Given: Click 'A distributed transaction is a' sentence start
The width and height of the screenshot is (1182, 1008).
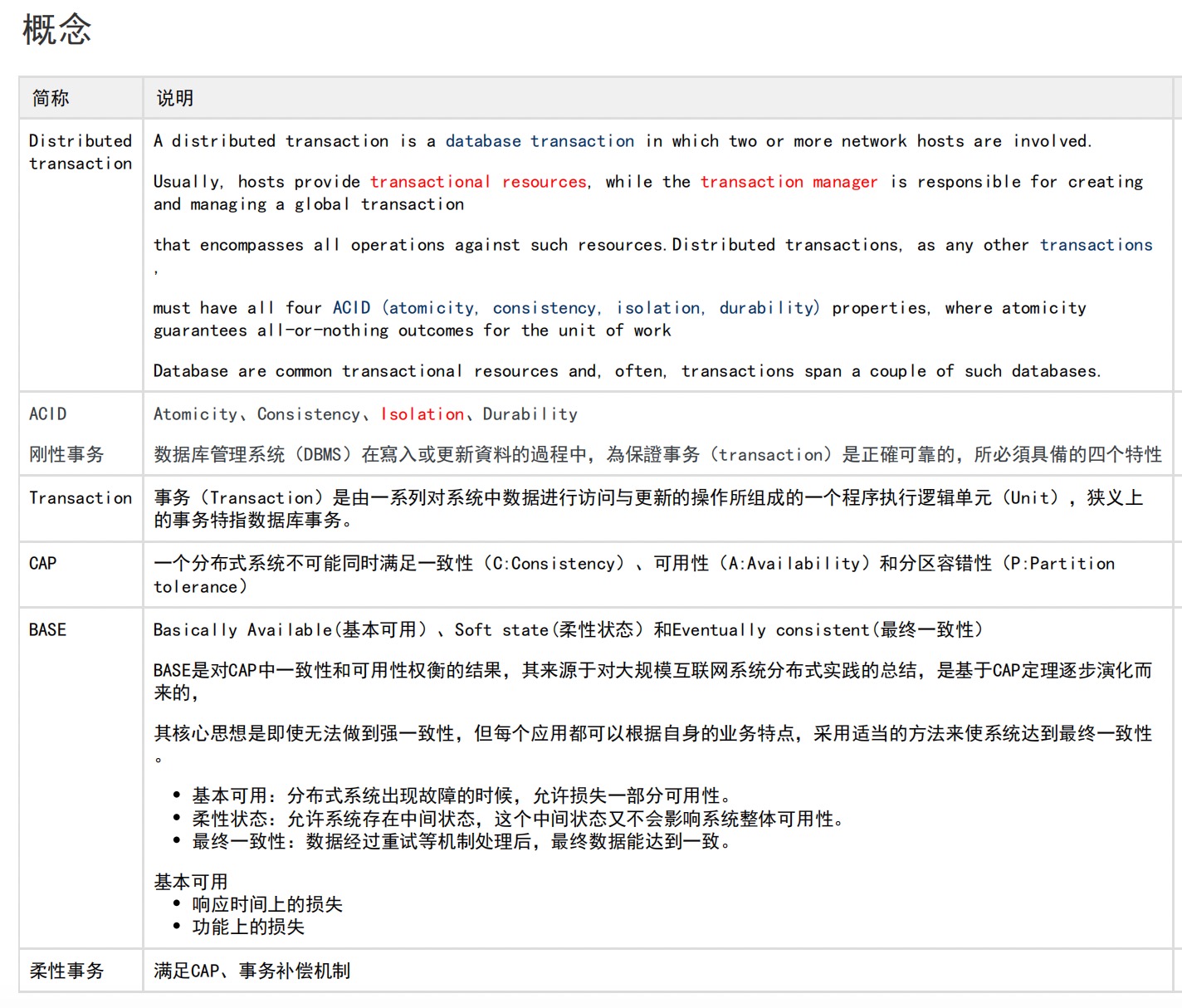Looking at the screenshot, I should pos(295,141).
